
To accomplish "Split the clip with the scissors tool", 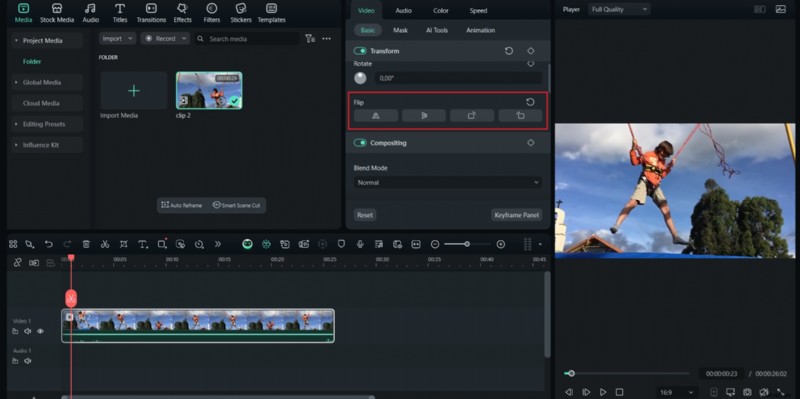I will point(105,244).
